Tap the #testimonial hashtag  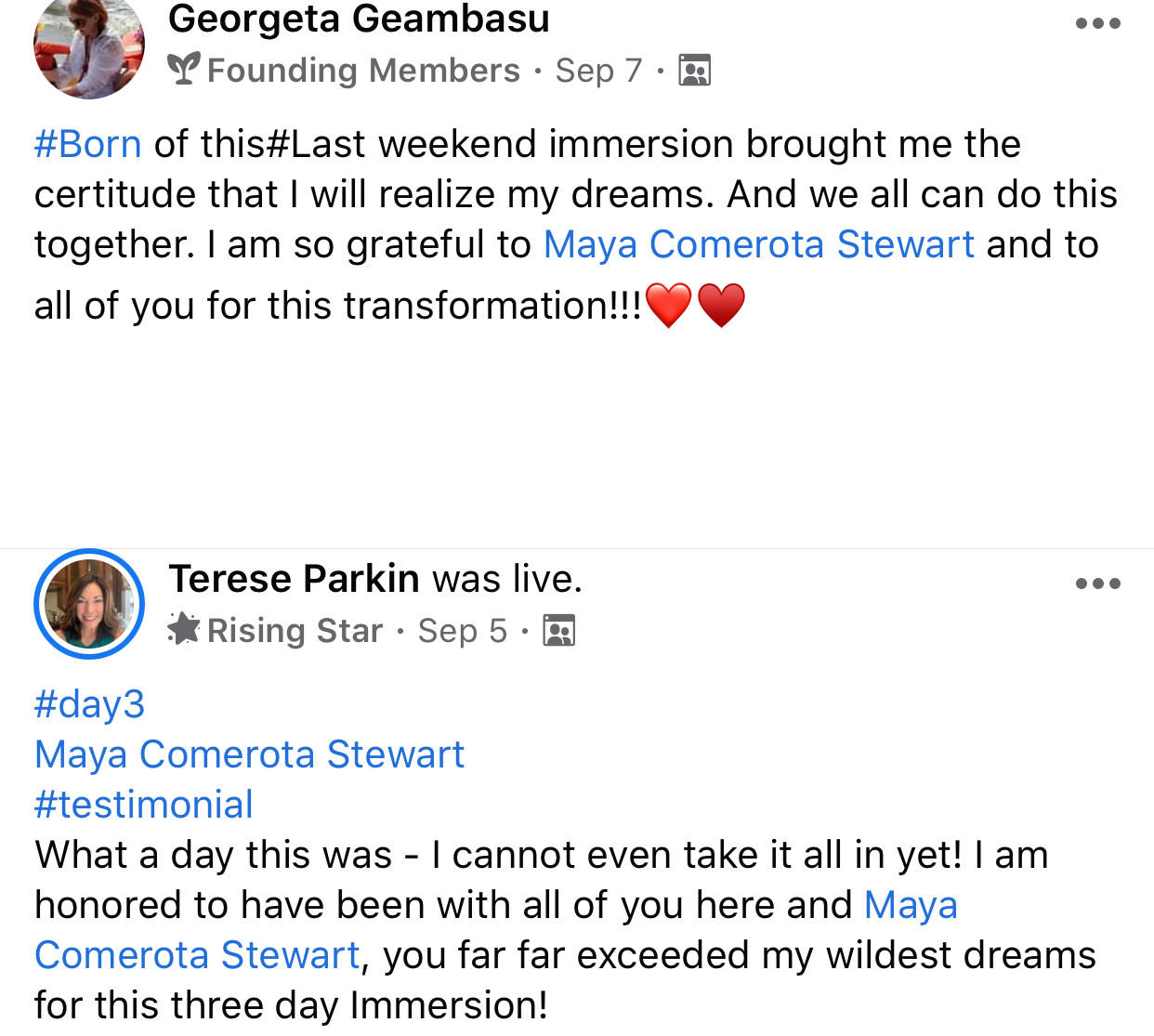coord(143,805)
